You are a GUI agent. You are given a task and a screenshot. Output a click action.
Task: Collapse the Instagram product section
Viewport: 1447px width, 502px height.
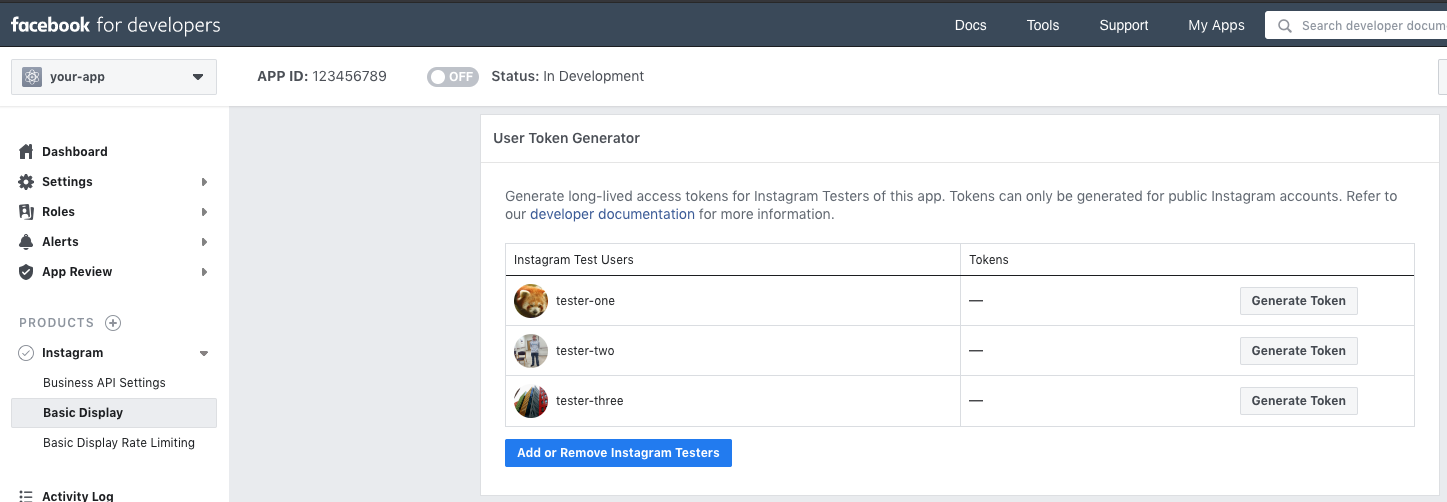click(204, 353)
